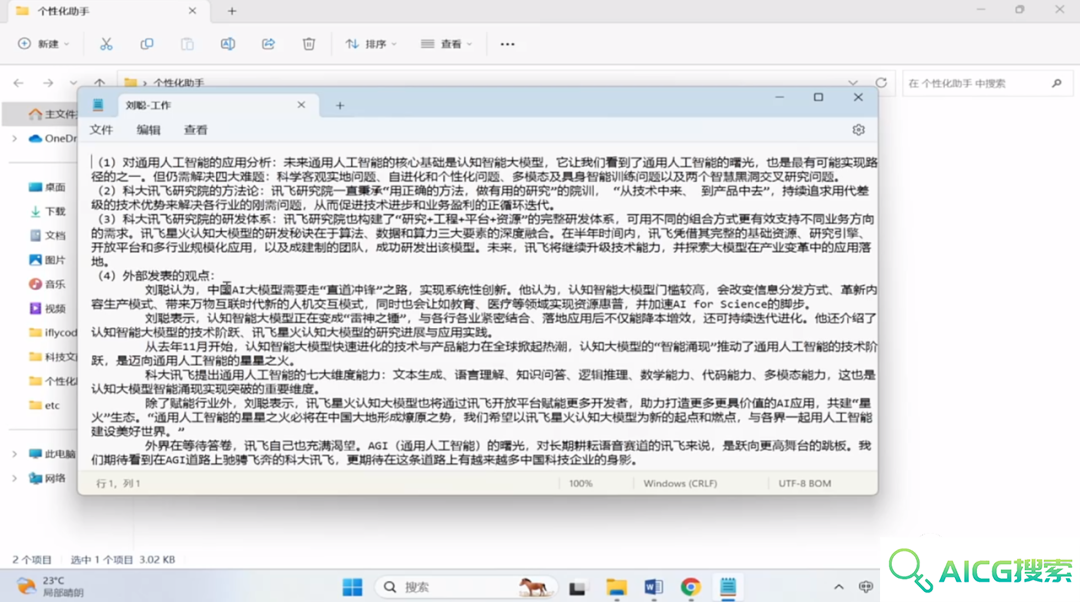Open the 文件 menu in Notepad

(101, 130)
